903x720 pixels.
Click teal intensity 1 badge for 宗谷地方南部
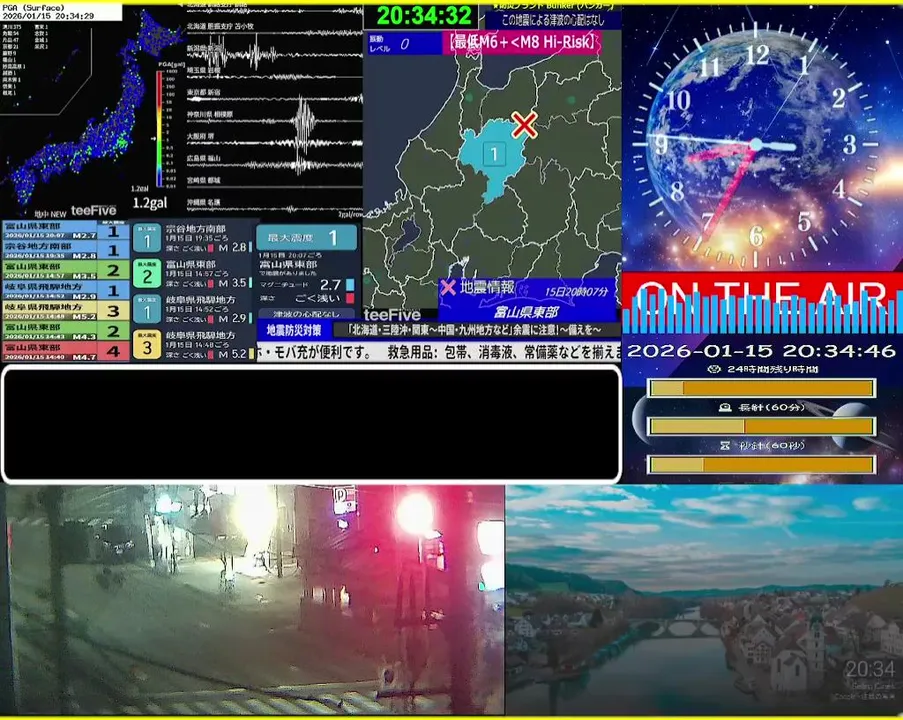pos(147,239)
